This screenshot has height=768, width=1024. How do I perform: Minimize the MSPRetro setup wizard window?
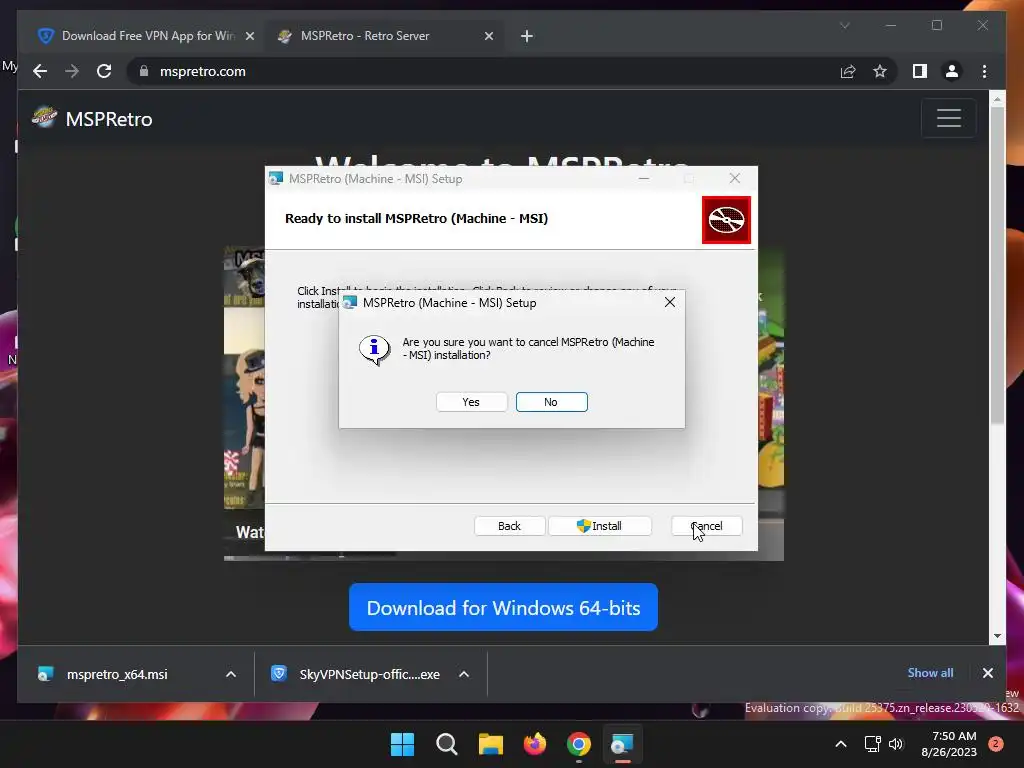pos(644,178)
